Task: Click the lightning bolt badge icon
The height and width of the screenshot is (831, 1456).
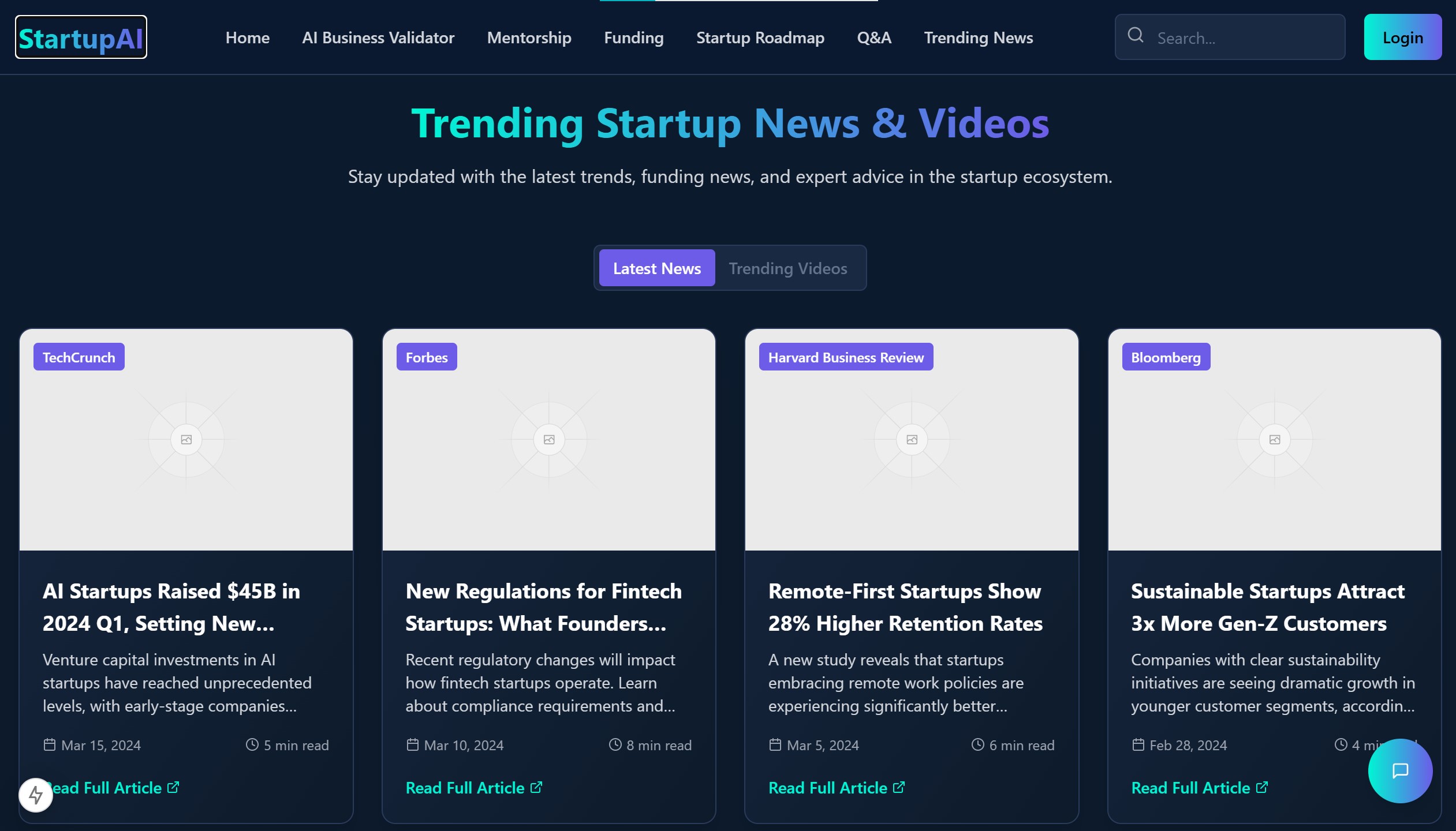Action: tap(36, 795)
